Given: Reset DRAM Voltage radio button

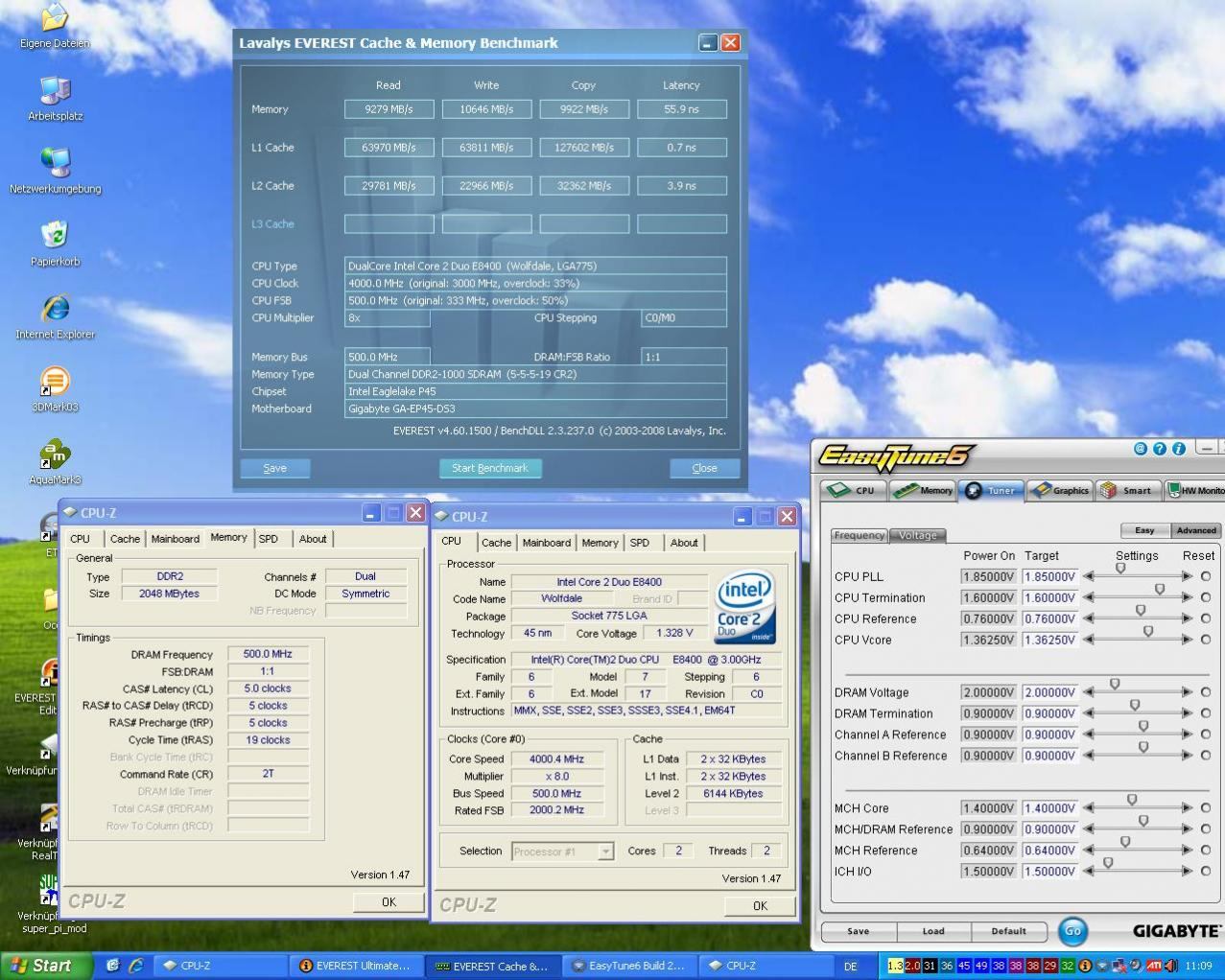Looking at the screenshot, I should tap(1206, 692).
